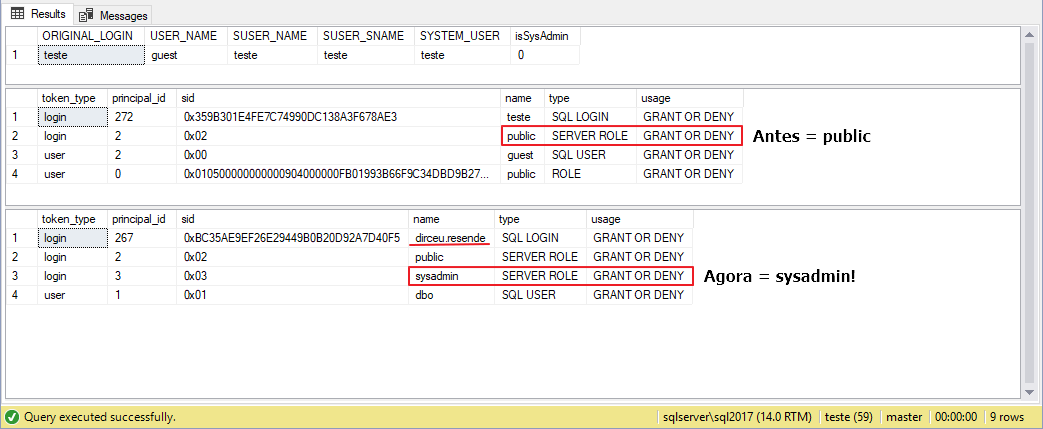Click the master database name in status bar
Image resolution: width=1043 pixels, height=429 pixels.
(x=903, y=417)
